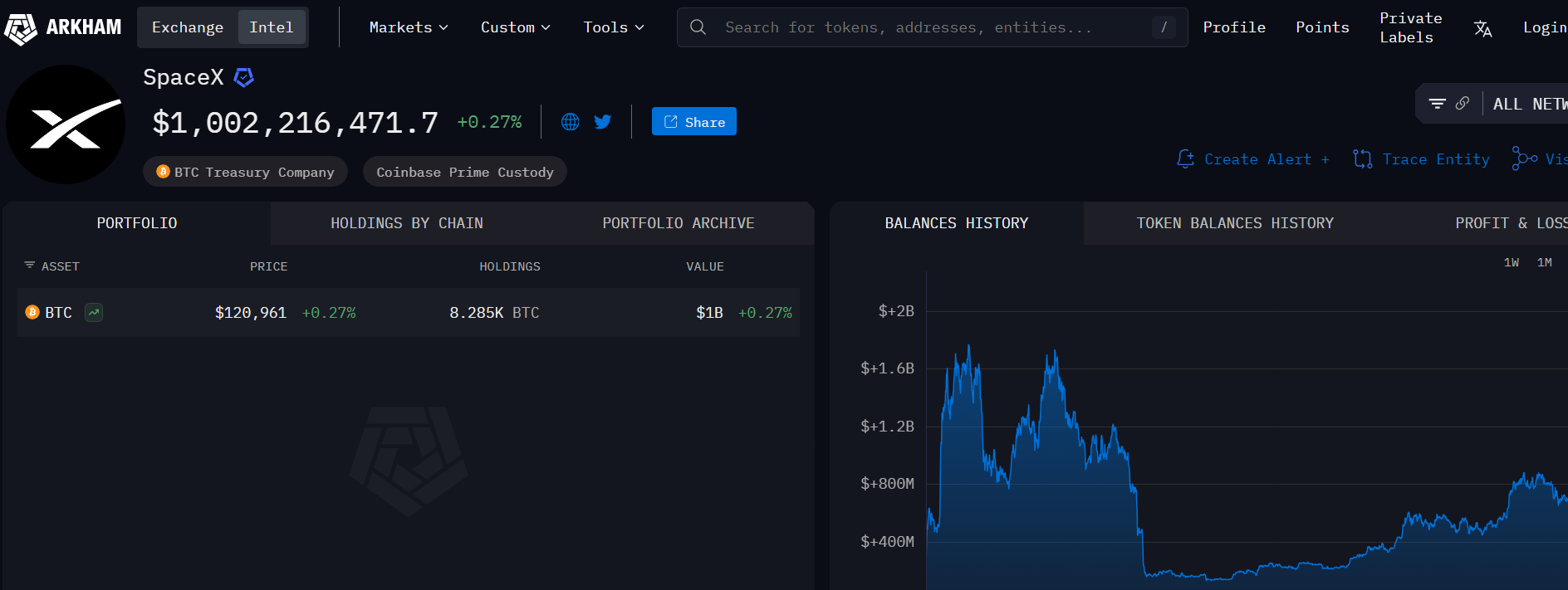The width and height of the screenshot is (1568, 590).
Task: Sort by the HOLDINGS column header
Action: coord(510,266)
